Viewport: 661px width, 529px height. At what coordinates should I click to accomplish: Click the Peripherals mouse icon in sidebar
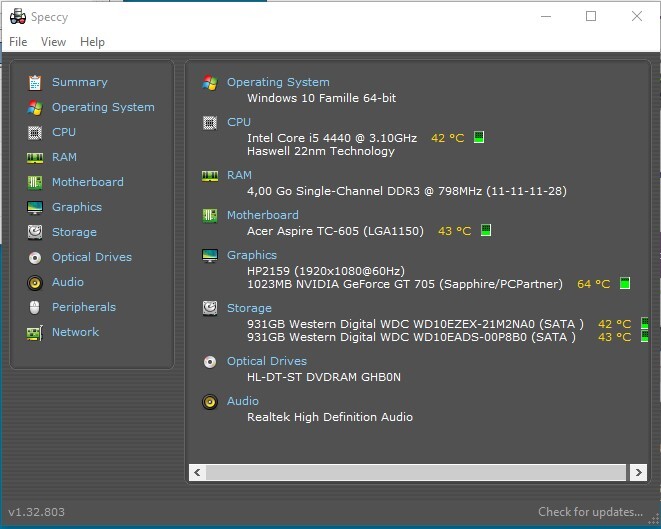[x=35, y=307]
